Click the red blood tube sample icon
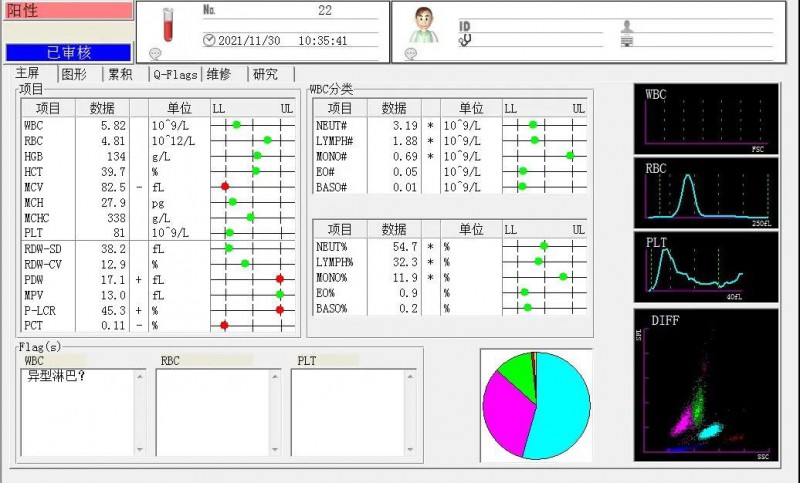Image resolution: width=800 pixels, height=483 pixels. [168, 26]
